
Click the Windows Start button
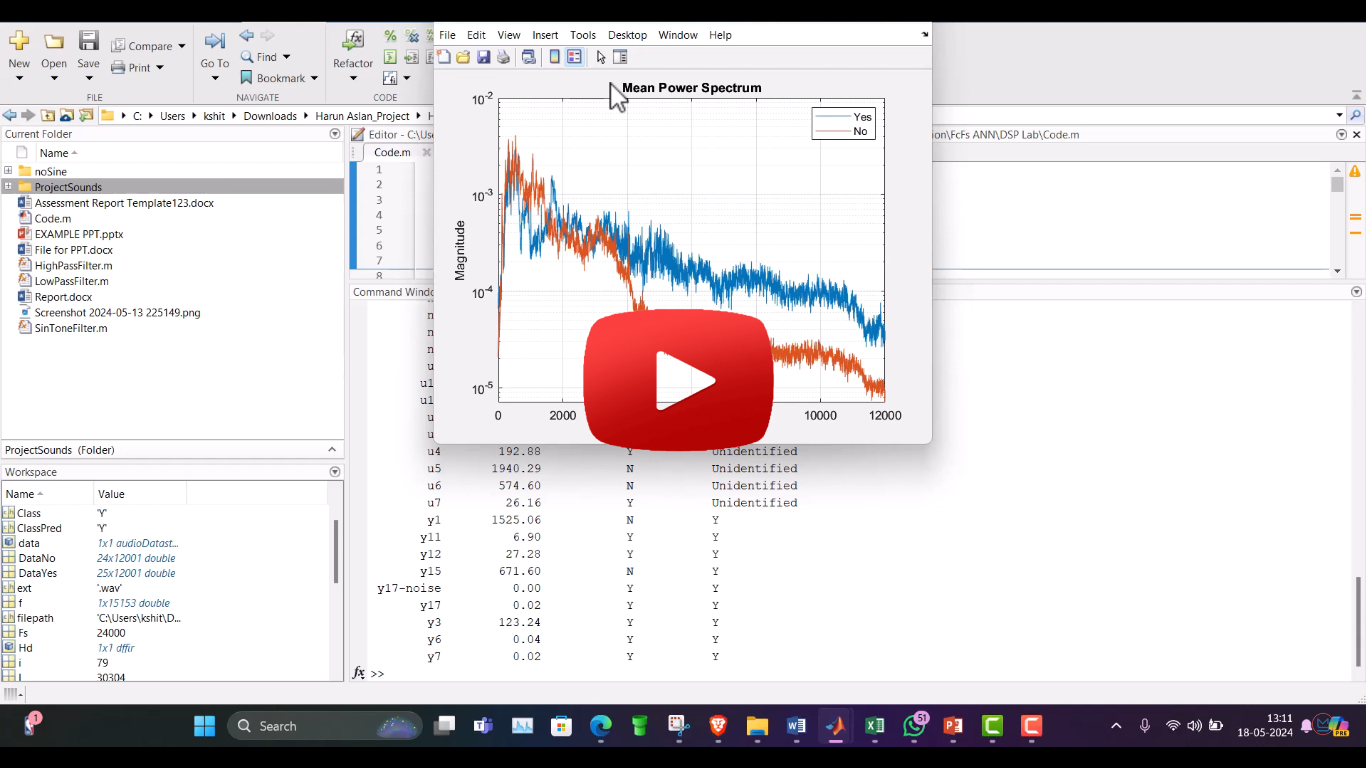[204, 726]
